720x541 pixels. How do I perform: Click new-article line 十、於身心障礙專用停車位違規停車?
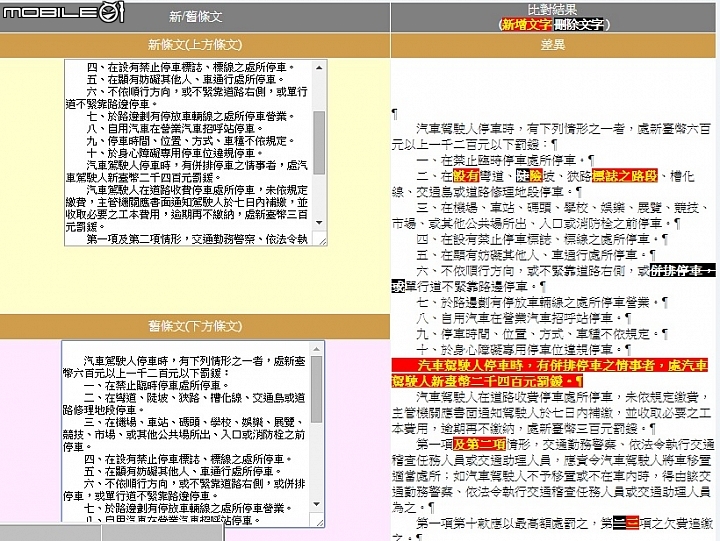tap(175, 153)
